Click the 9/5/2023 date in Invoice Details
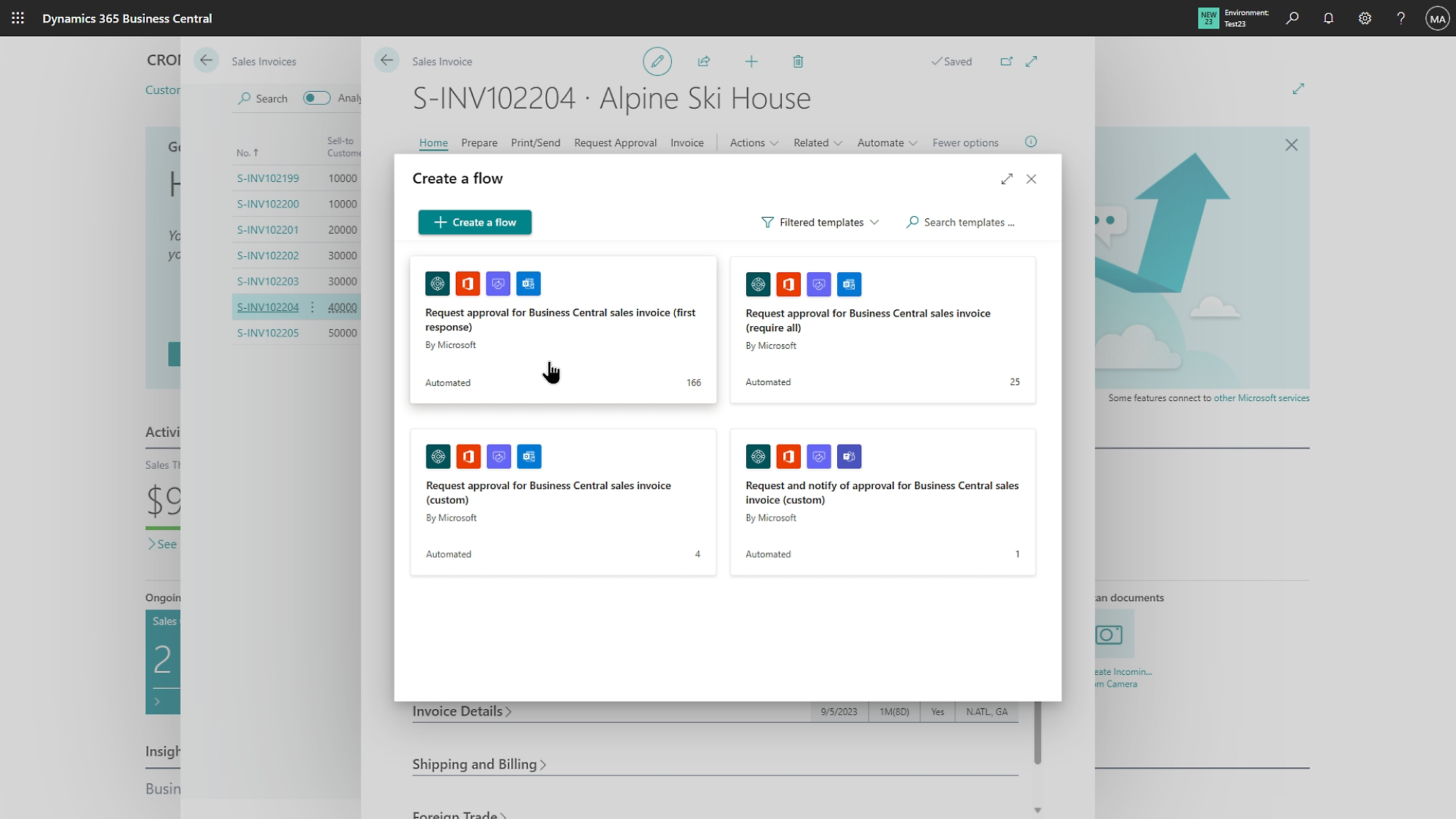This screenshot has height=819, width=1456. [x=839, y=712]
